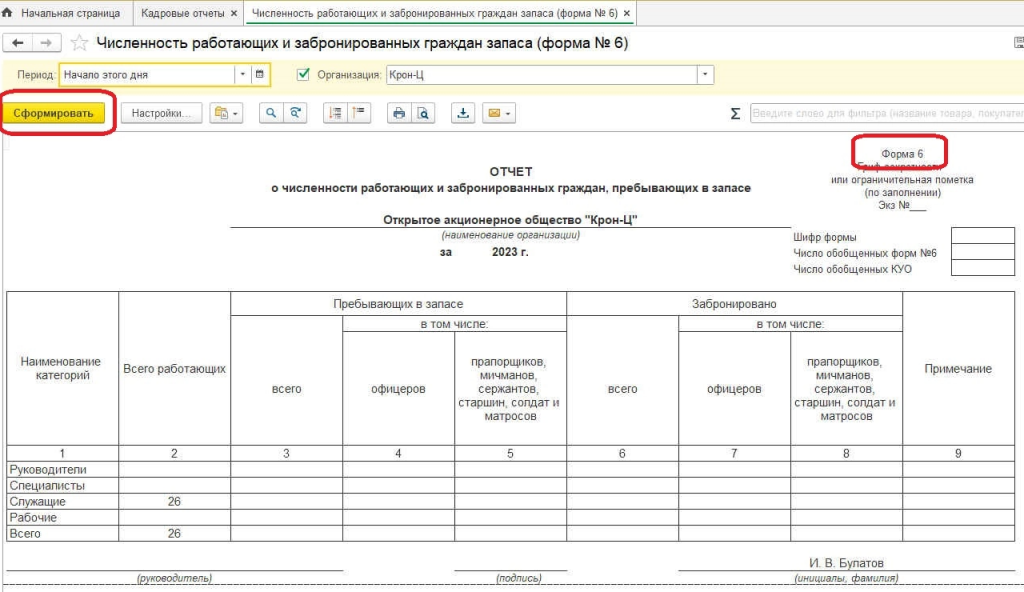Click the Сформировать button
This screenshot has width=1024, height=592.
tap(54, 113)
